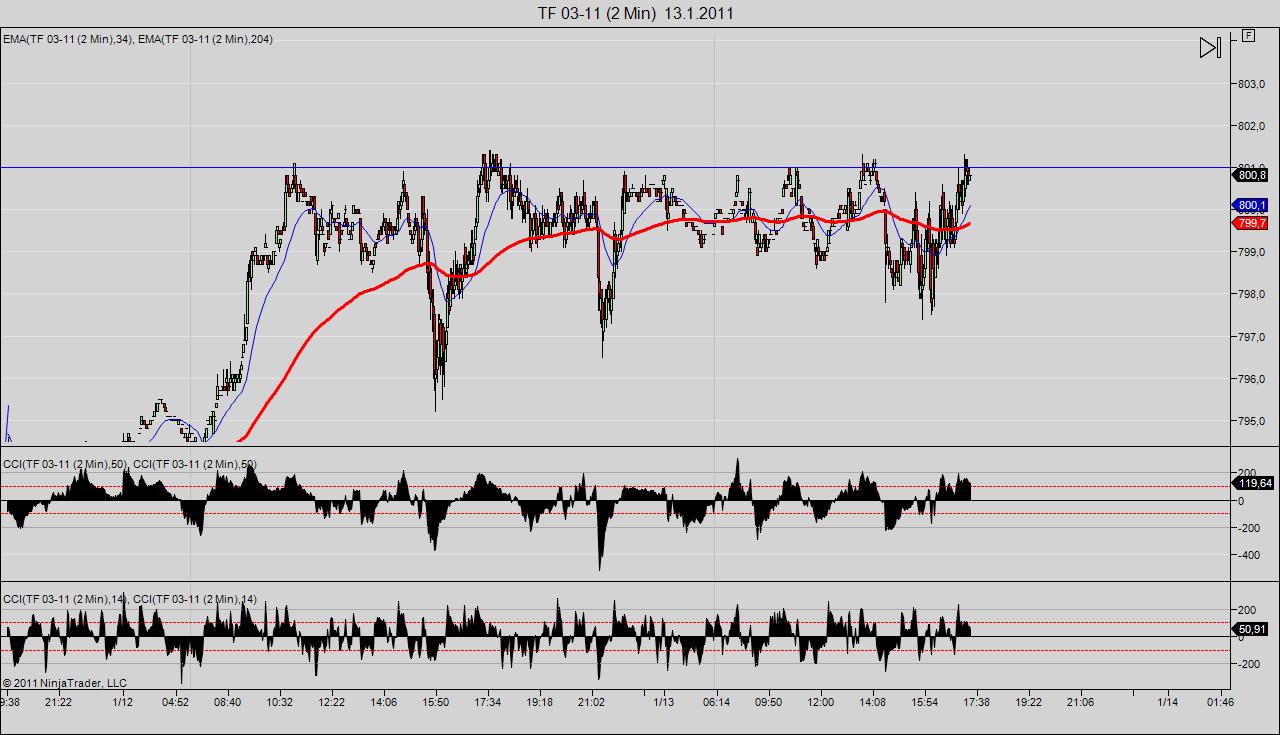Image resolution: width=1280 pixels, height=735 pixels.
Task: Click the 17:38 time axis label
Action: 976,702
